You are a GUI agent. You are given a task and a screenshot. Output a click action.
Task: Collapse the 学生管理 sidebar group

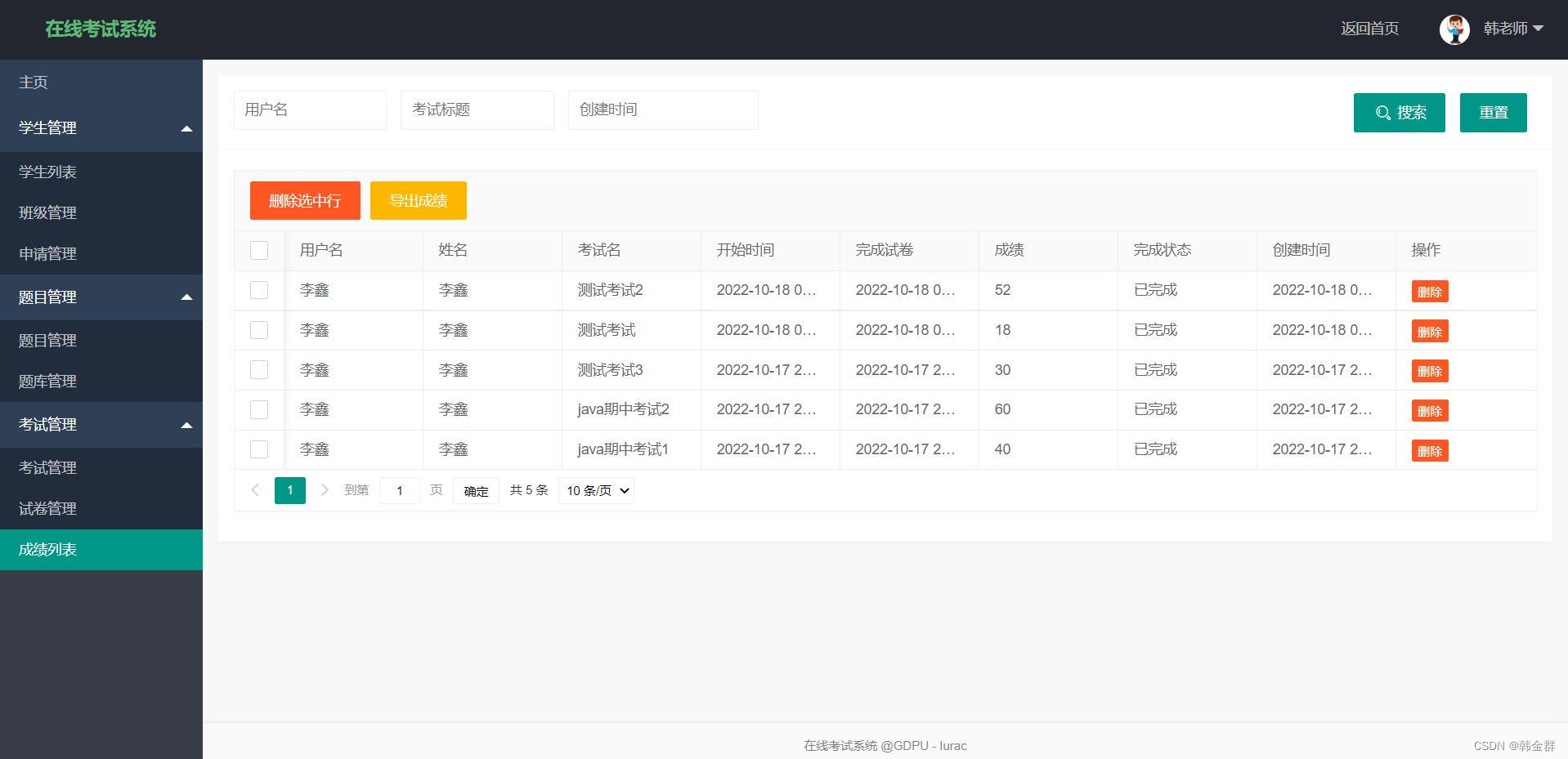tap(101, 128)
